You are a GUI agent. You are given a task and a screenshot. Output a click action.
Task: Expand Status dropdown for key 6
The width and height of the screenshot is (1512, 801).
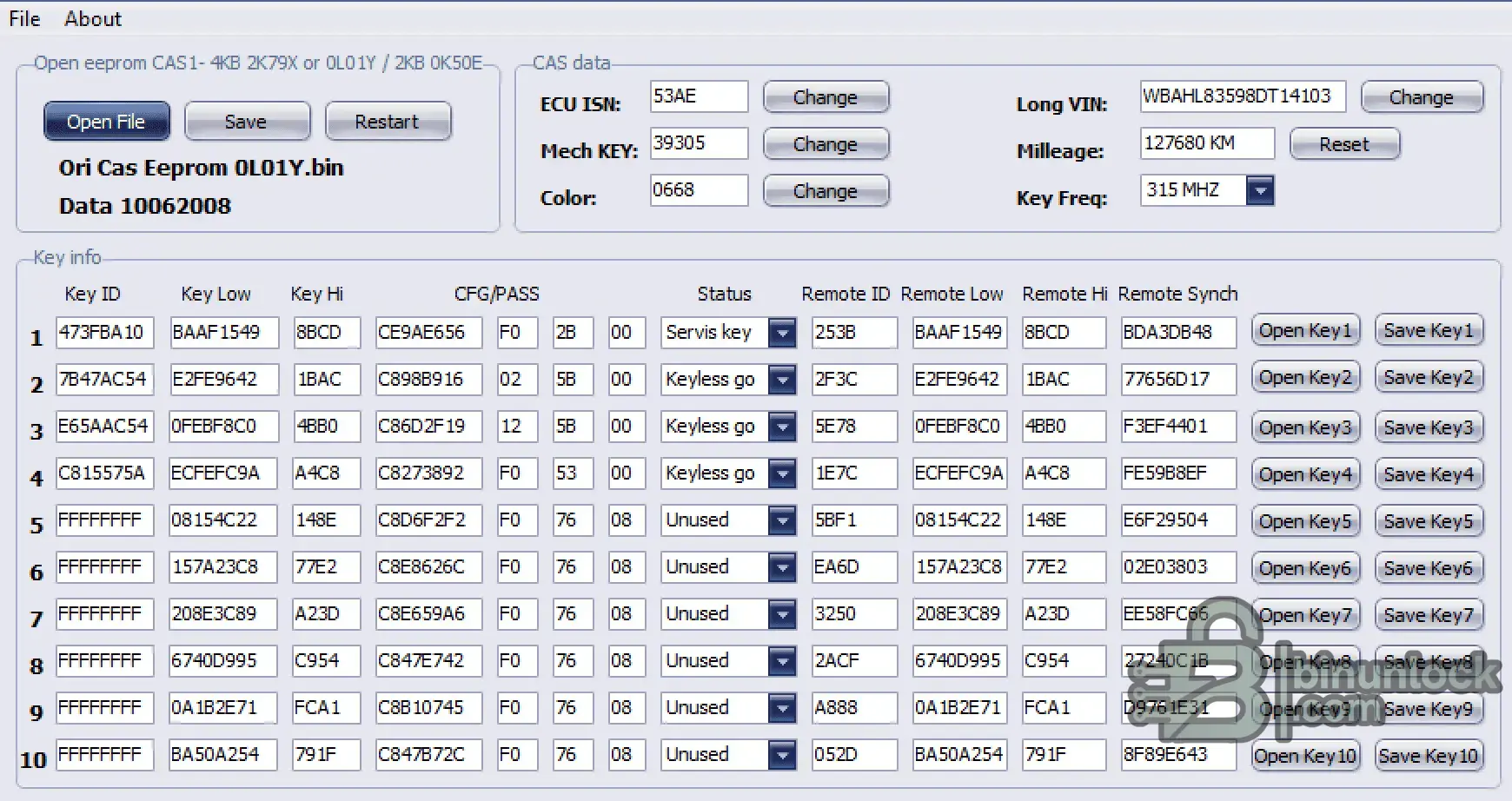click(x=783, y=567)
